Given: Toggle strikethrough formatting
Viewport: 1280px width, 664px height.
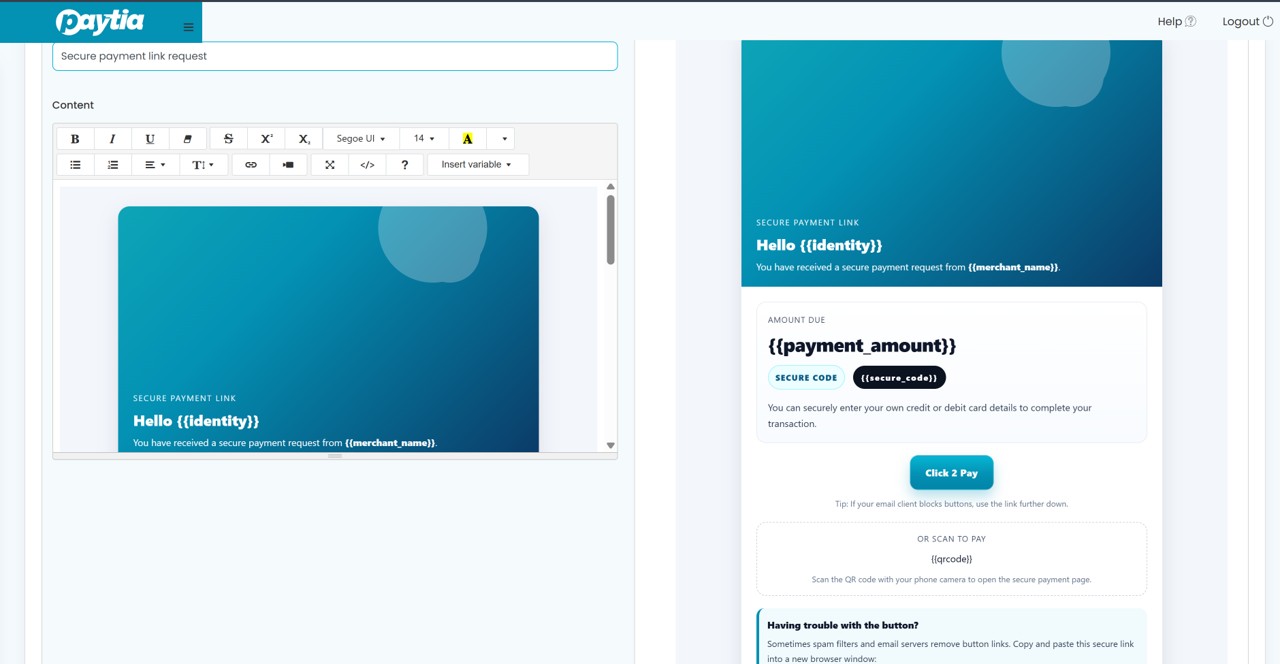Looking at the screenshot, I should [228, 139].
